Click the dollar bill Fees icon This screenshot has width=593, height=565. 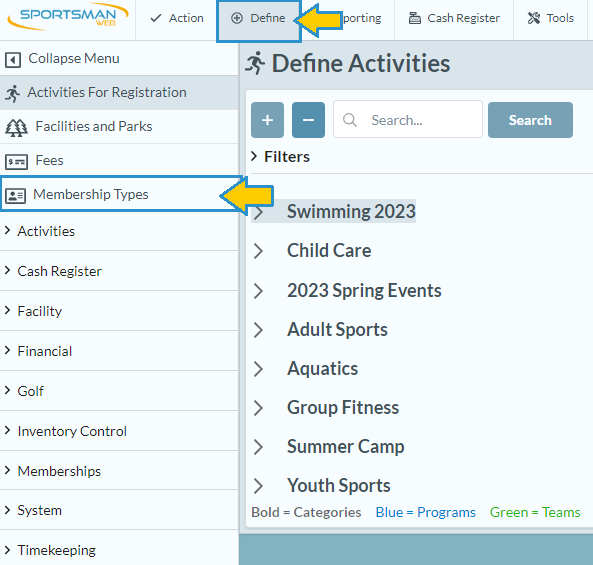click(16, 162)
